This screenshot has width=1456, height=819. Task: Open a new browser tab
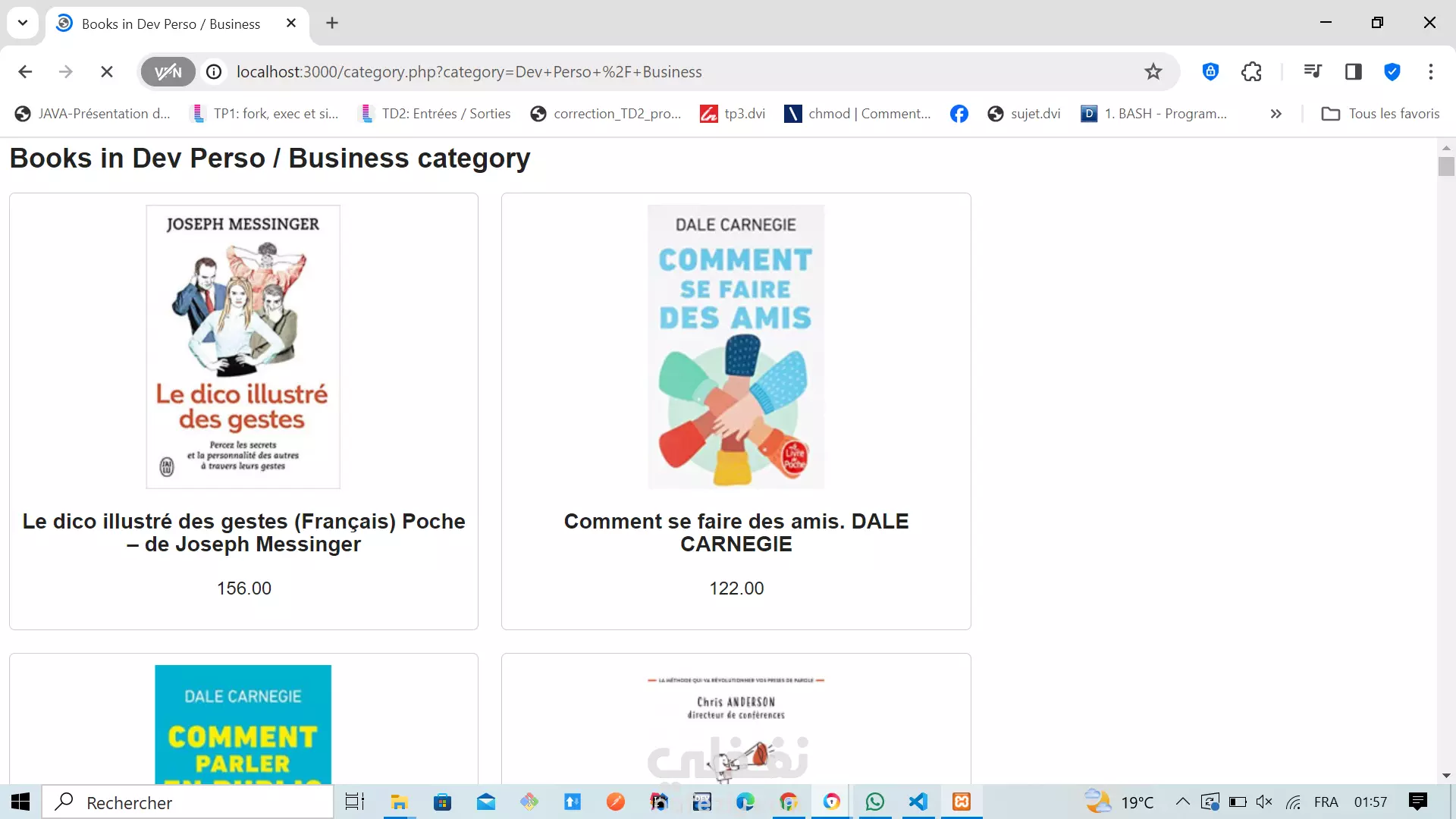tap(332, 24)
